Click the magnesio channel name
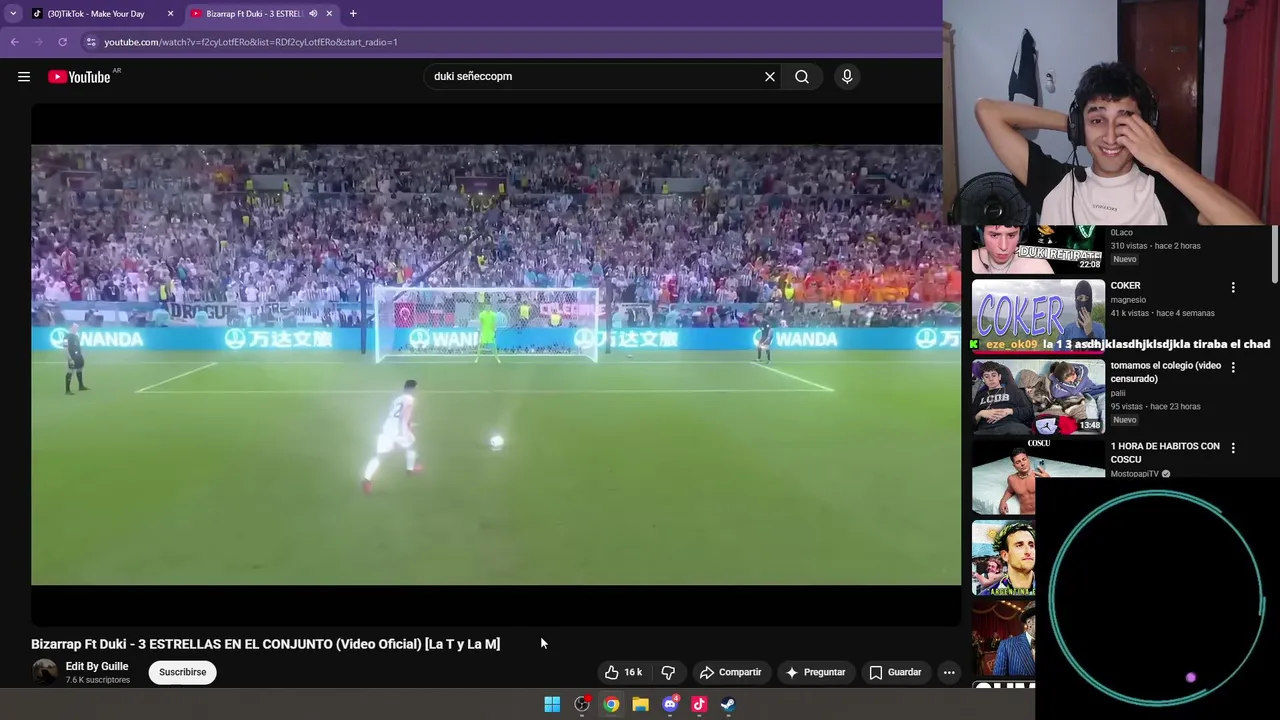Image resolution: width=1280 pixels, height=720 pixels. 1128,300
